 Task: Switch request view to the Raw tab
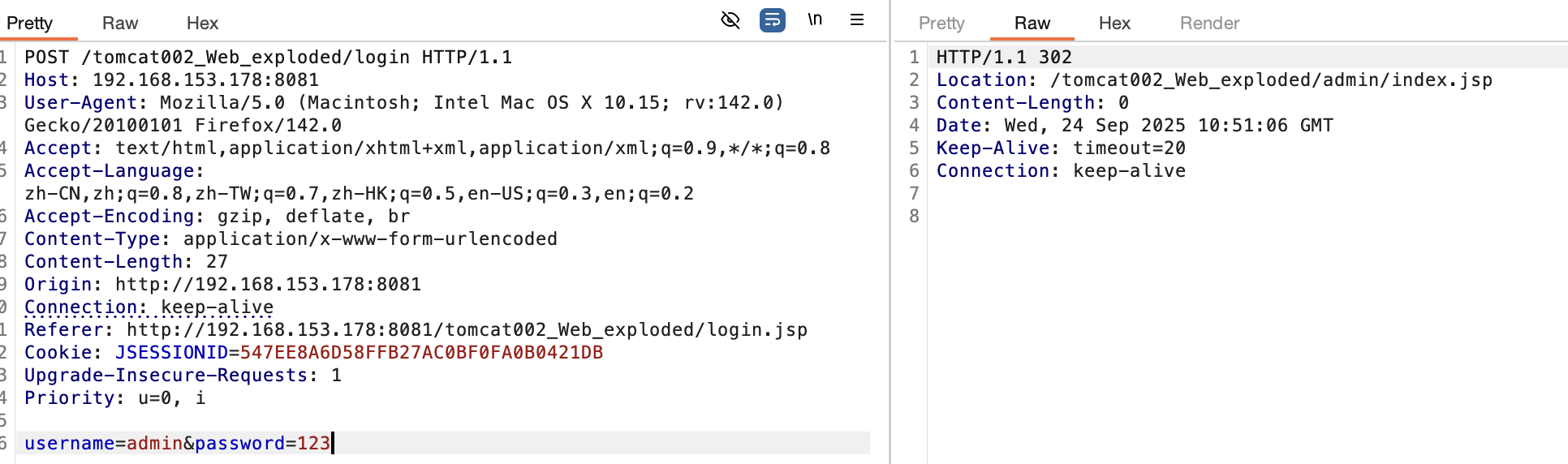pyautogui.click(x=120, y=24)
